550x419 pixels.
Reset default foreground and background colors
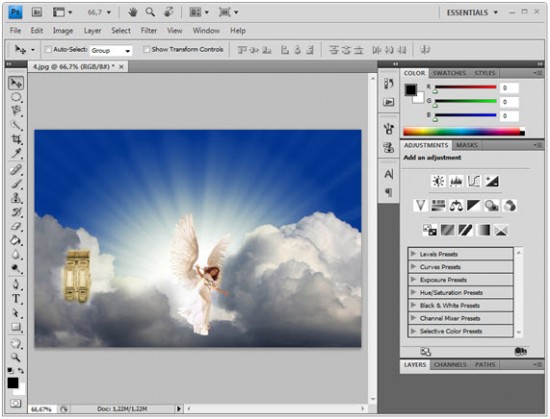11,370
